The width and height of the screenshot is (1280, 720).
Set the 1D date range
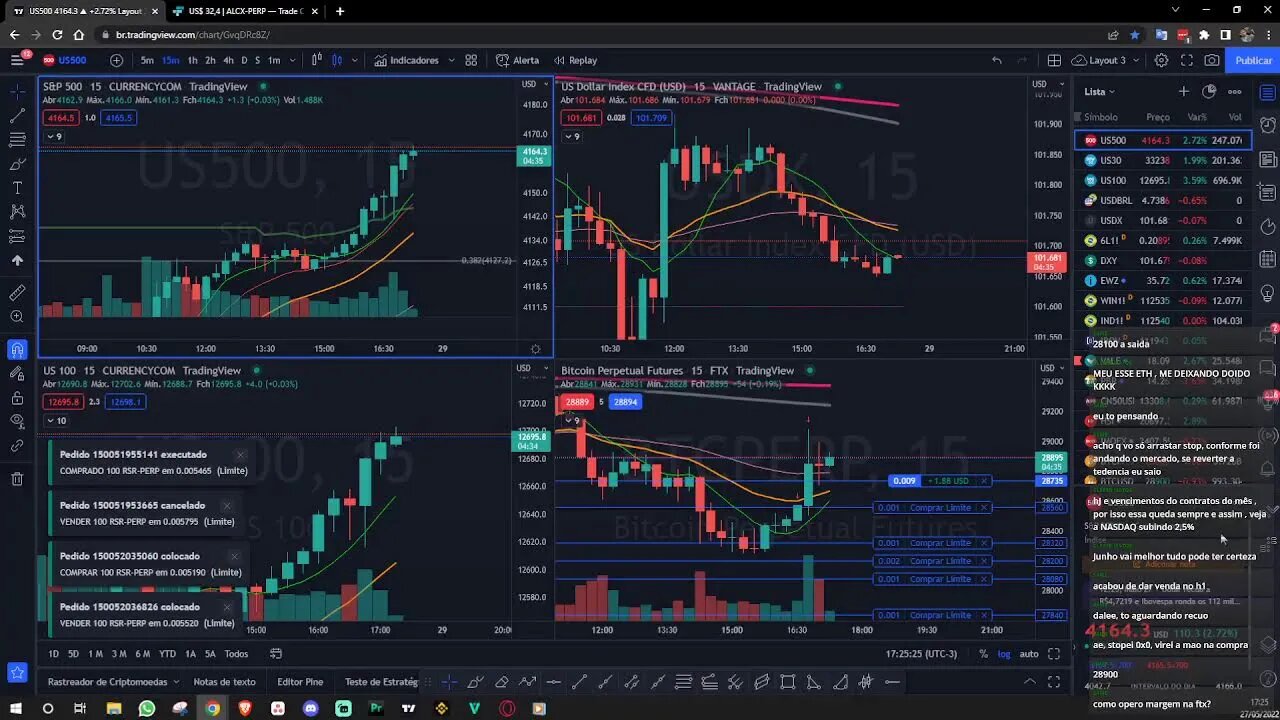[x=53, y=654]
